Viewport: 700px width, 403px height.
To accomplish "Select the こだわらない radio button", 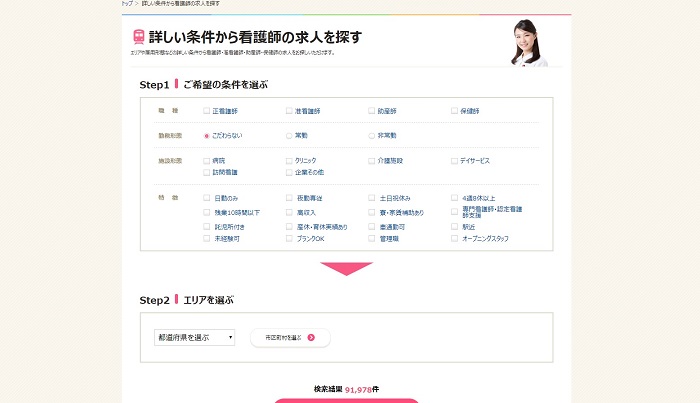I will [x=207, y=135].
